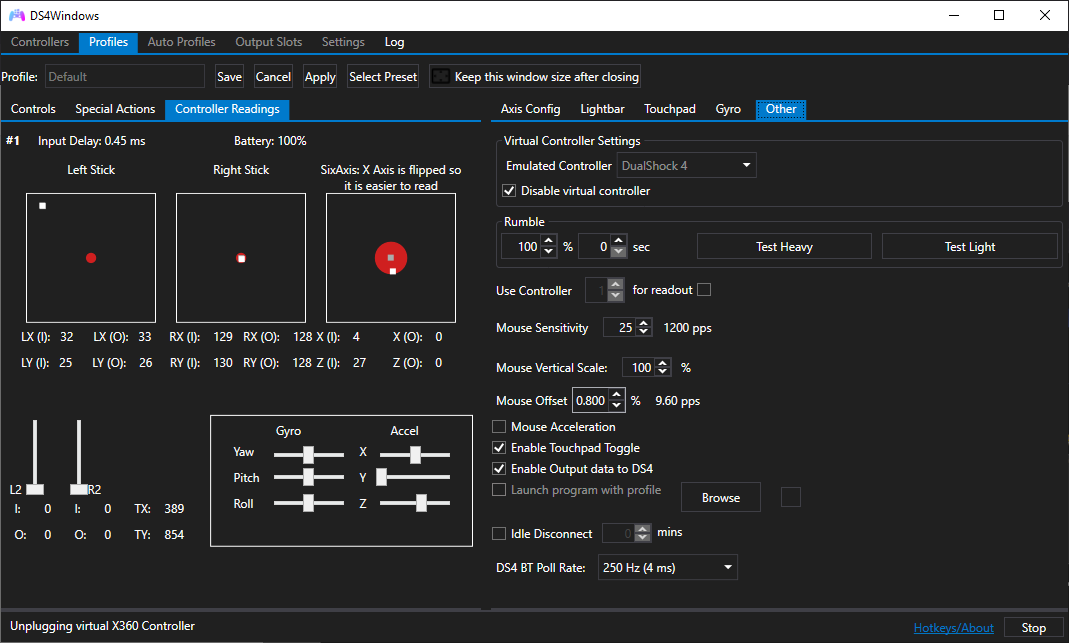This screenshot has width=1069, height=643.
Task: Open the Select Preset dialog
Action: tap(382, 76)
